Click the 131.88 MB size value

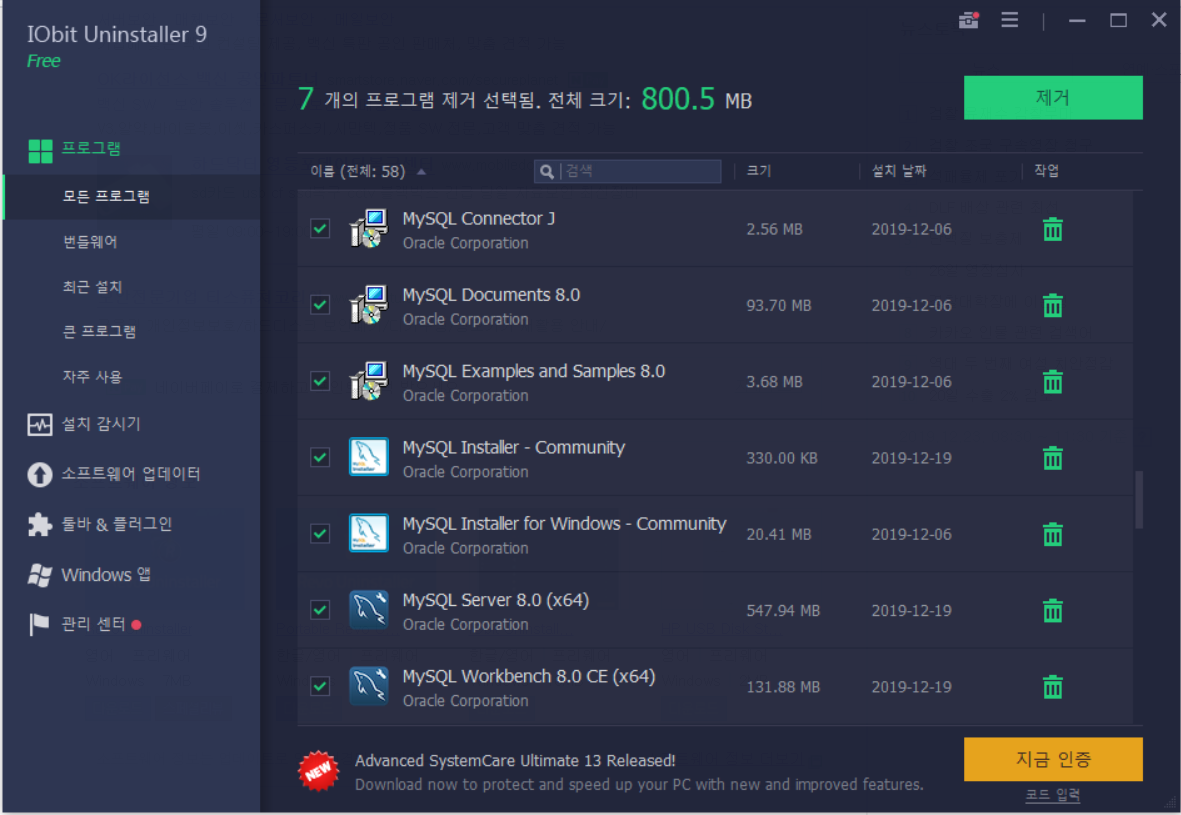click(x=783, y=687)
